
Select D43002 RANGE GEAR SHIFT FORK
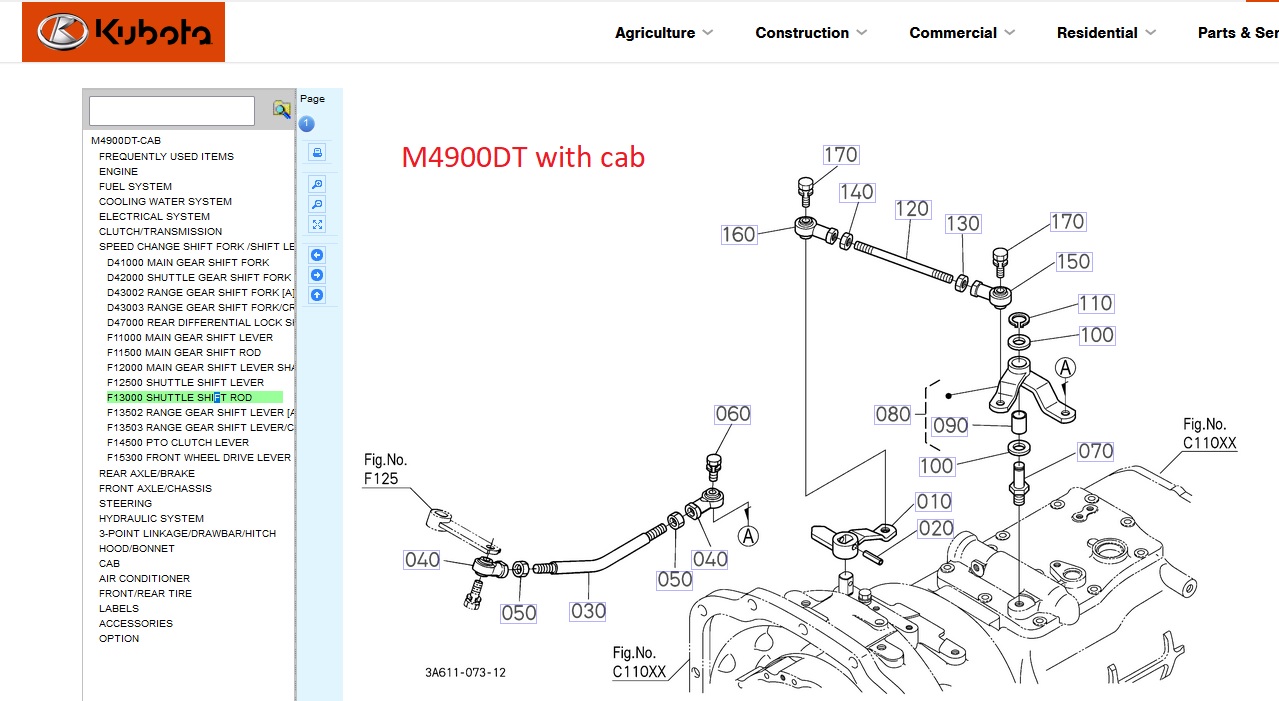(200, 292)
